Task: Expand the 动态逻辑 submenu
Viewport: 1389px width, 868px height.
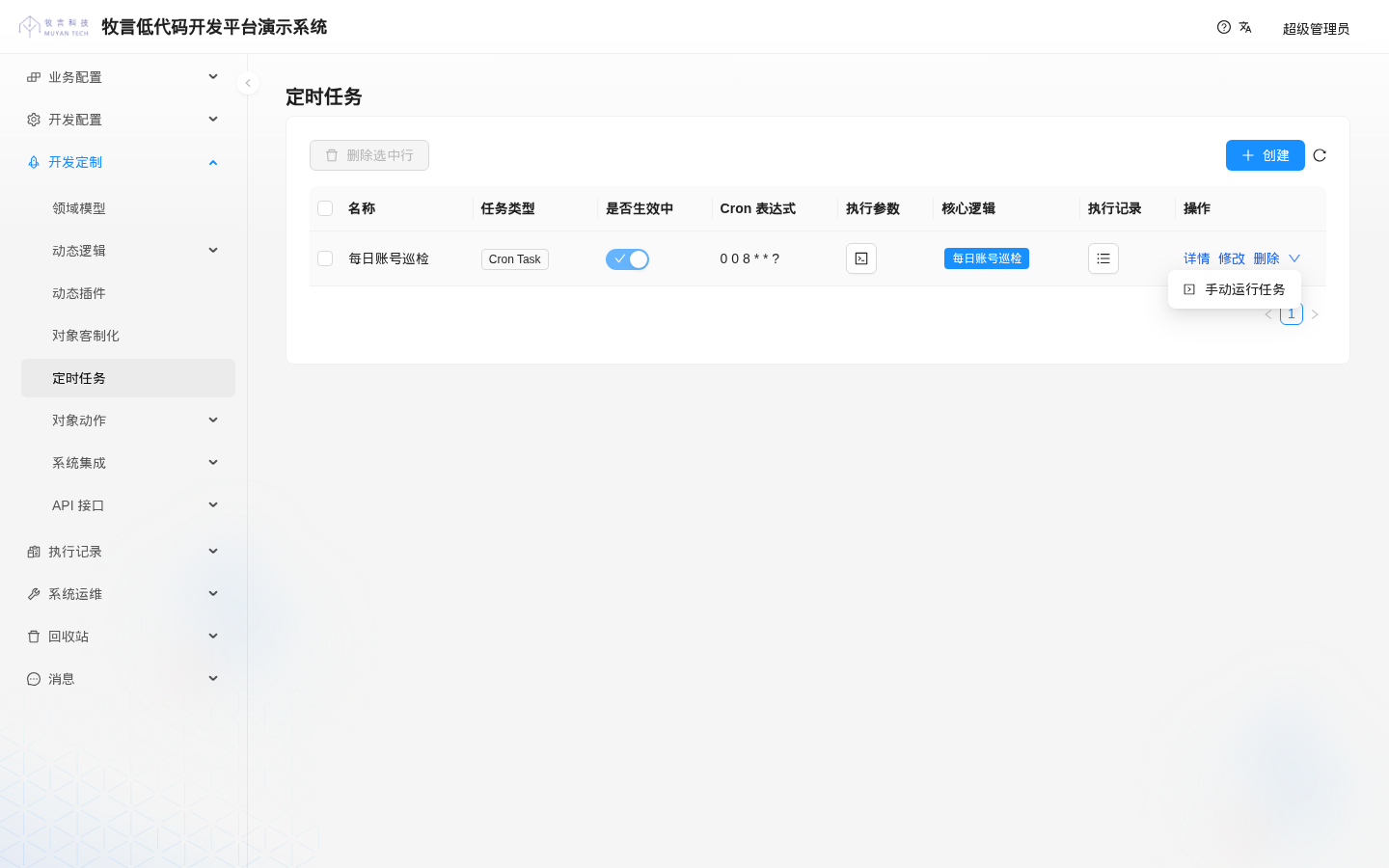Action: pos(213,251)
